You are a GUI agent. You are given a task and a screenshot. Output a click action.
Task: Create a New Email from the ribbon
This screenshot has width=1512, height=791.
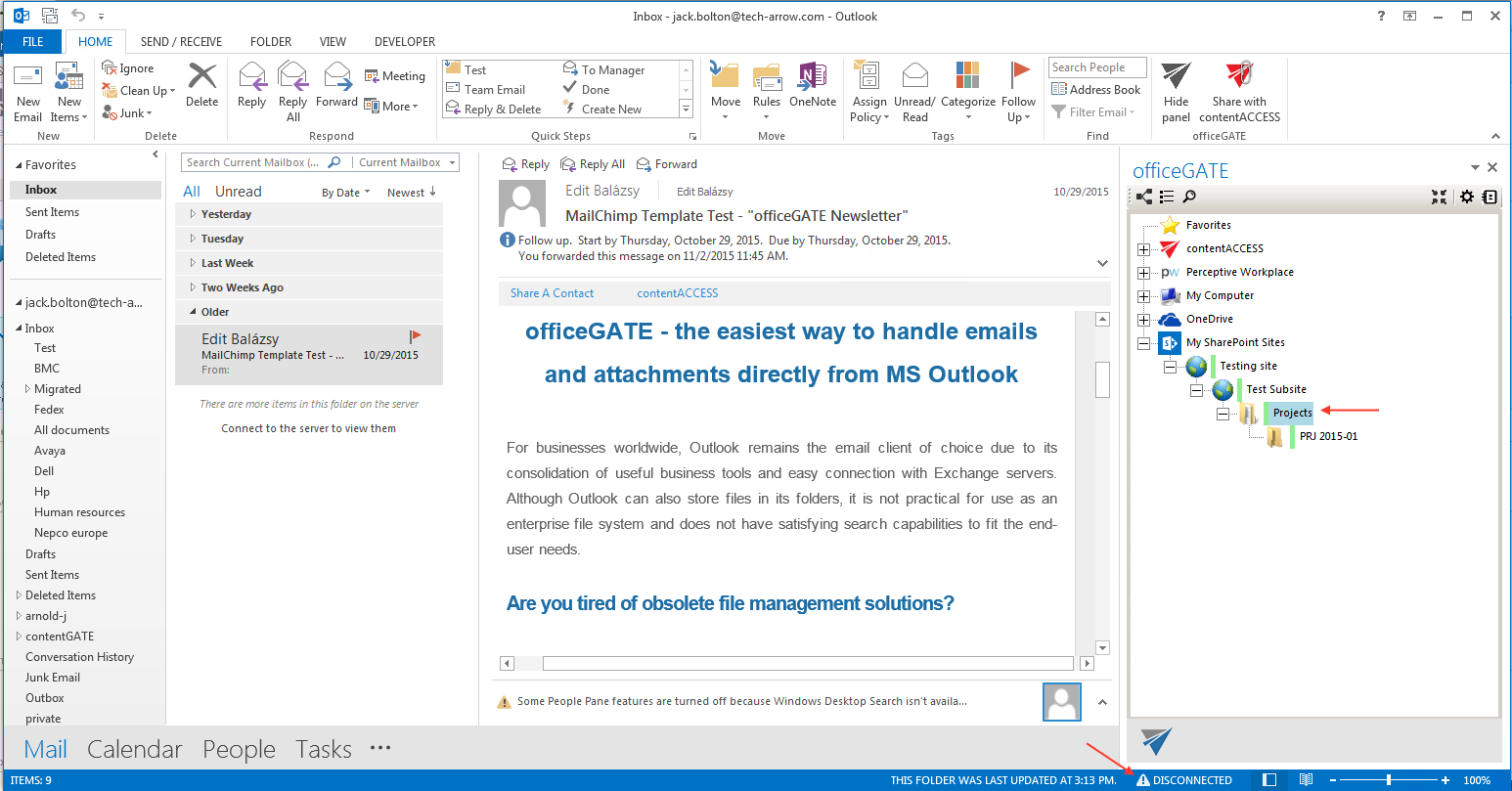pos(28,93)
